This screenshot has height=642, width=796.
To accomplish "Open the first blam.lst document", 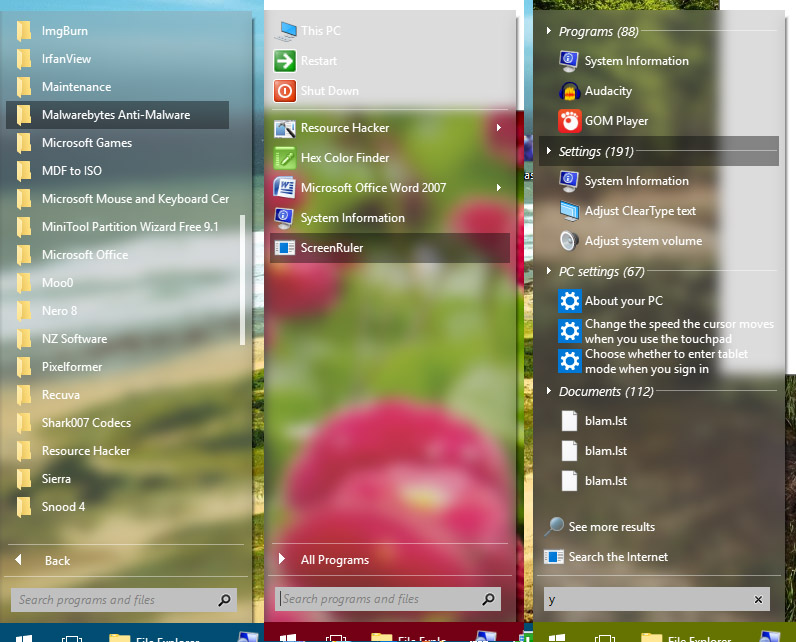I will coord(606,421).
